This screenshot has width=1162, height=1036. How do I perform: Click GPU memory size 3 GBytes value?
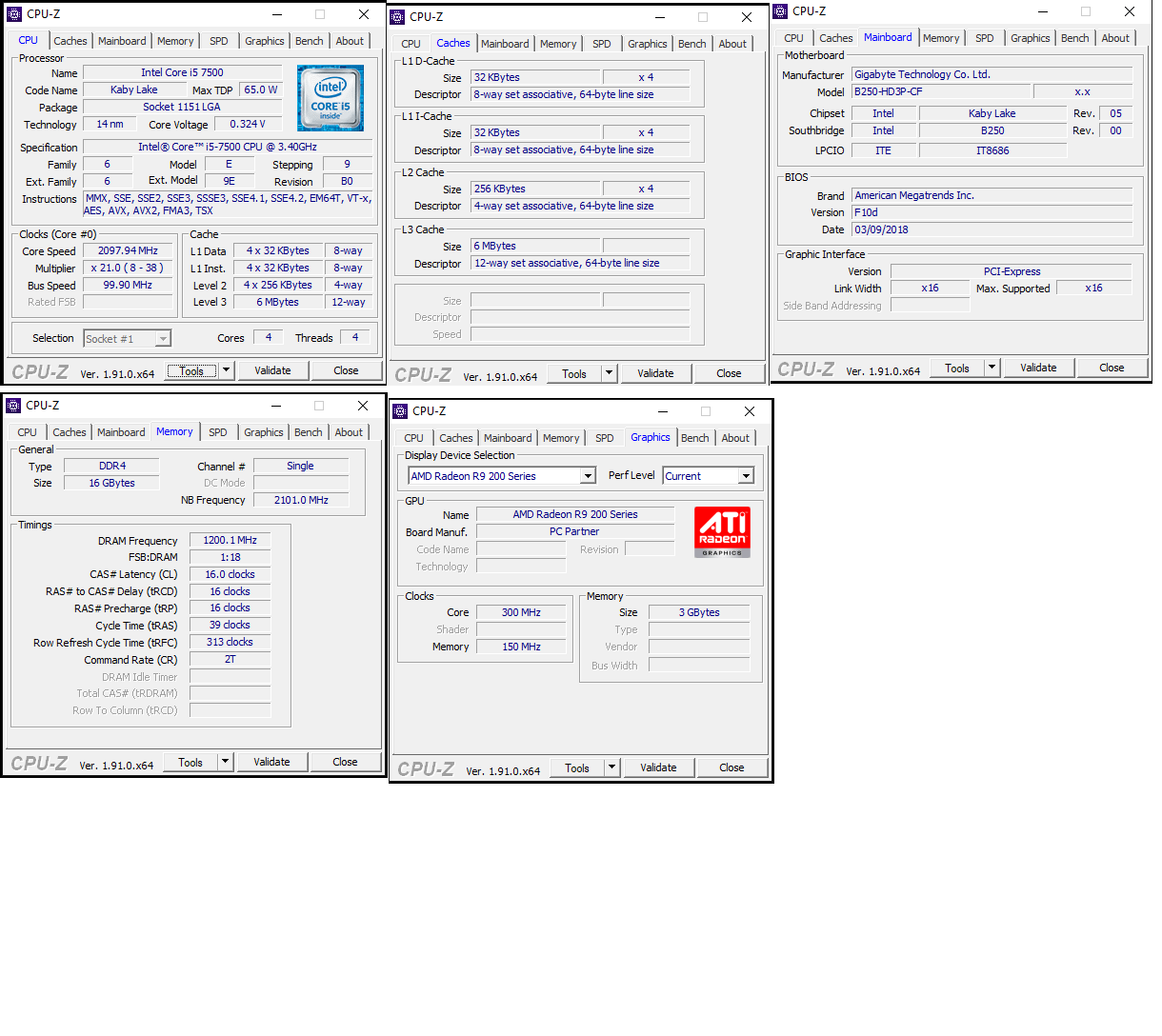point(699,612)
